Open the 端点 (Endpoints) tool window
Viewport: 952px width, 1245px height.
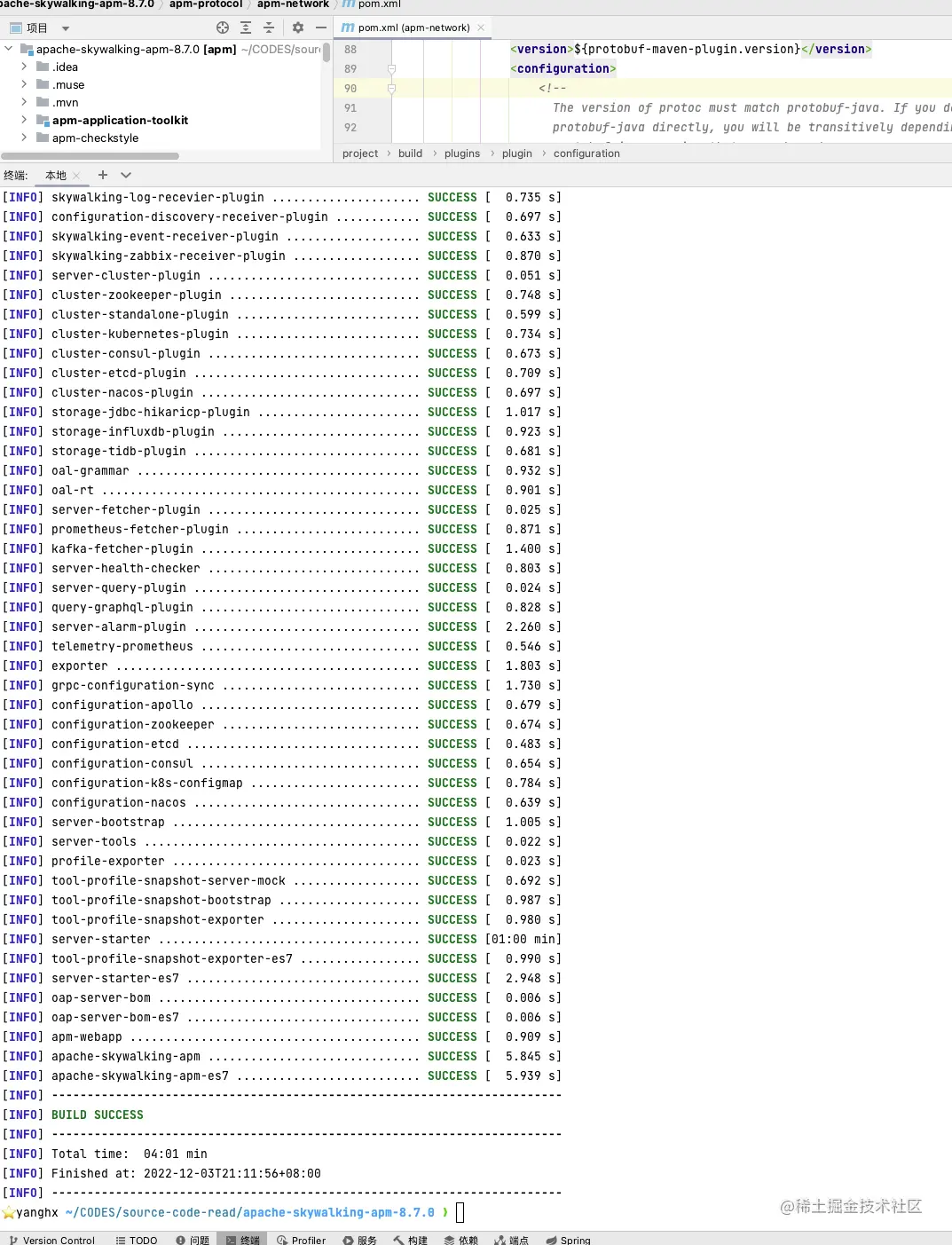point(512,1240)
